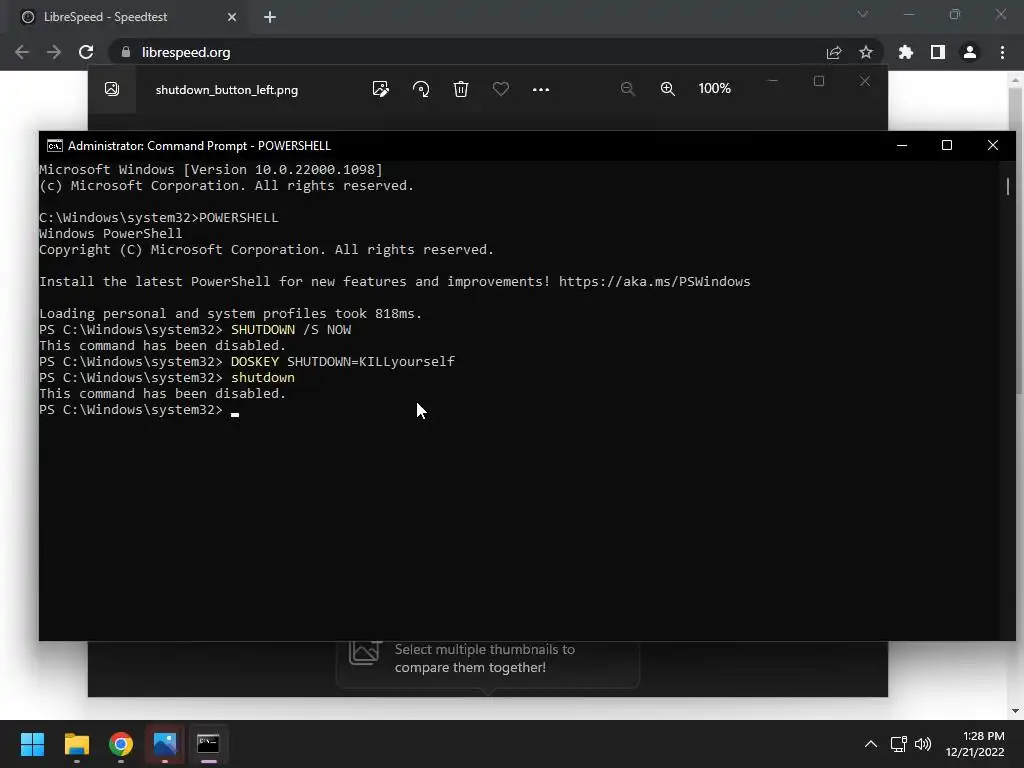
Task: Show hidden tray icons chevron
Action: 871,744
